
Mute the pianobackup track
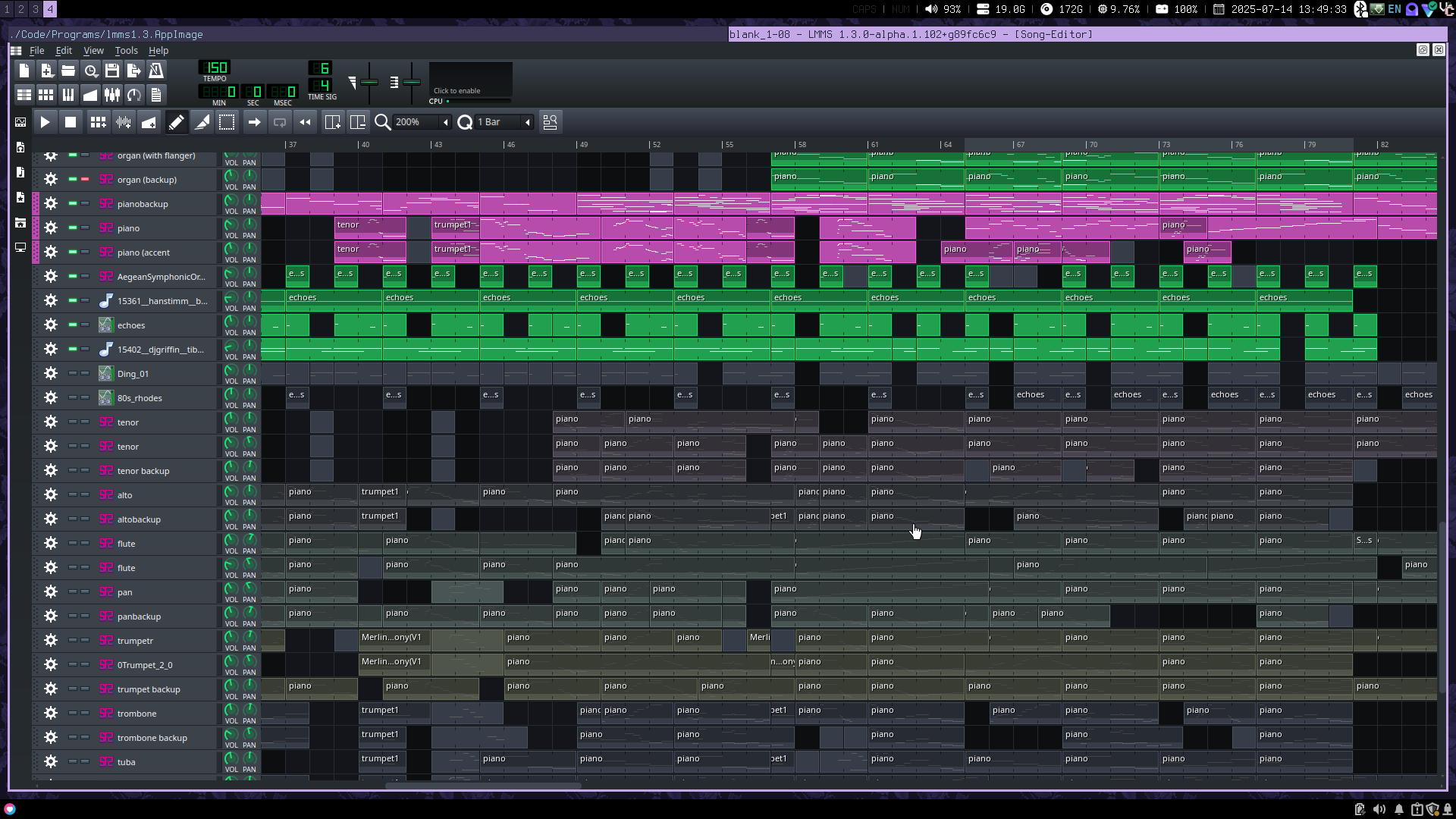[73, 204]
